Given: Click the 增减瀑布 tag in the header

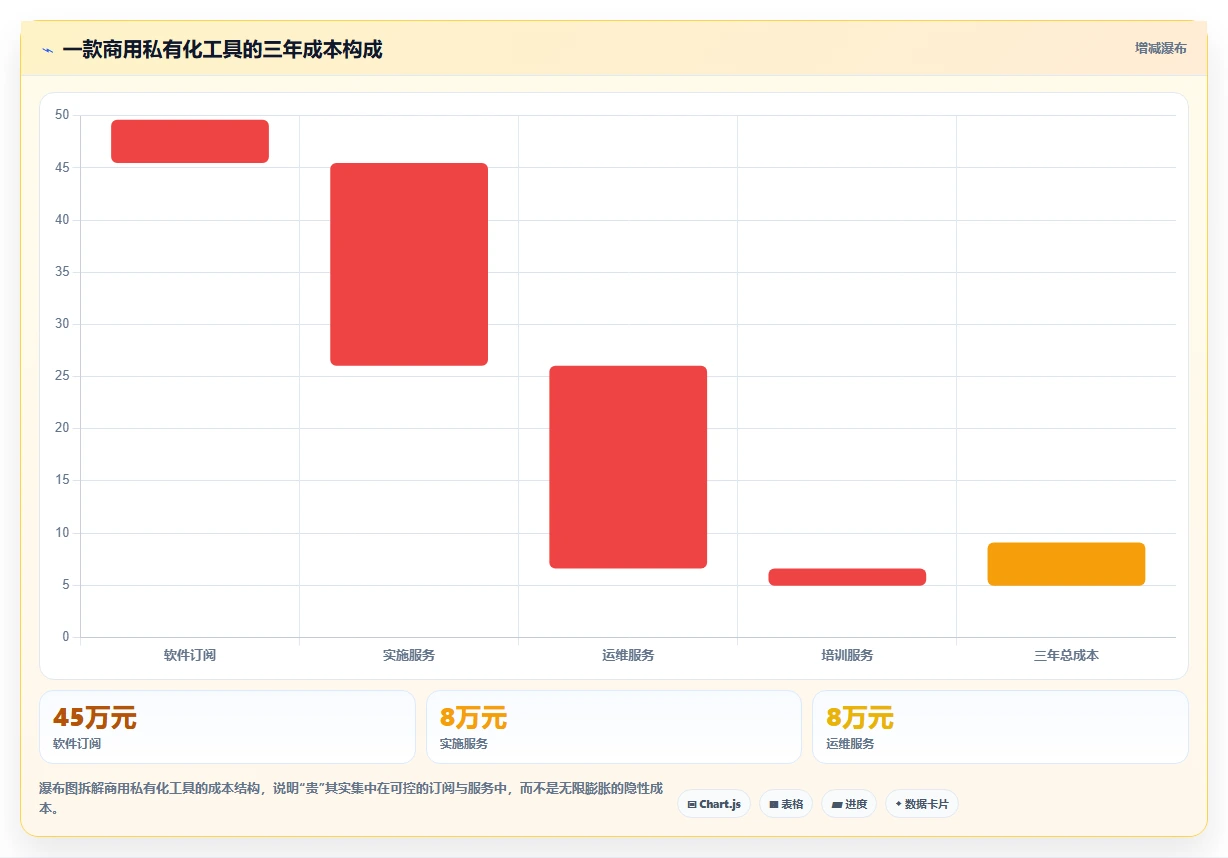Looking at the screenshot, I should click(x=1161, y=48).
